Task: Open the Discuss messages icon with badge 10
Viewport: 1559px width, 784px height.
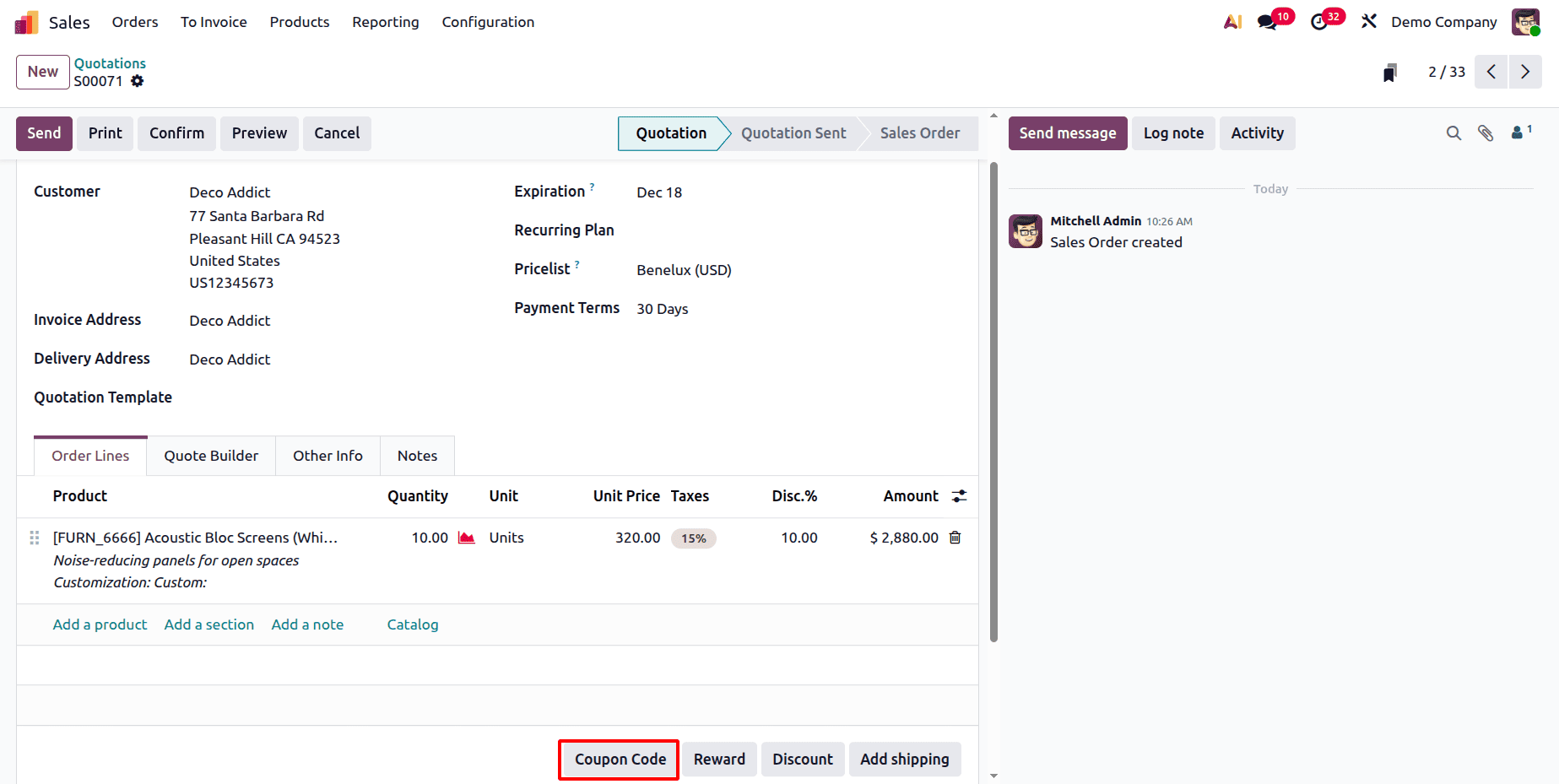Action: tap(1269, 21)
